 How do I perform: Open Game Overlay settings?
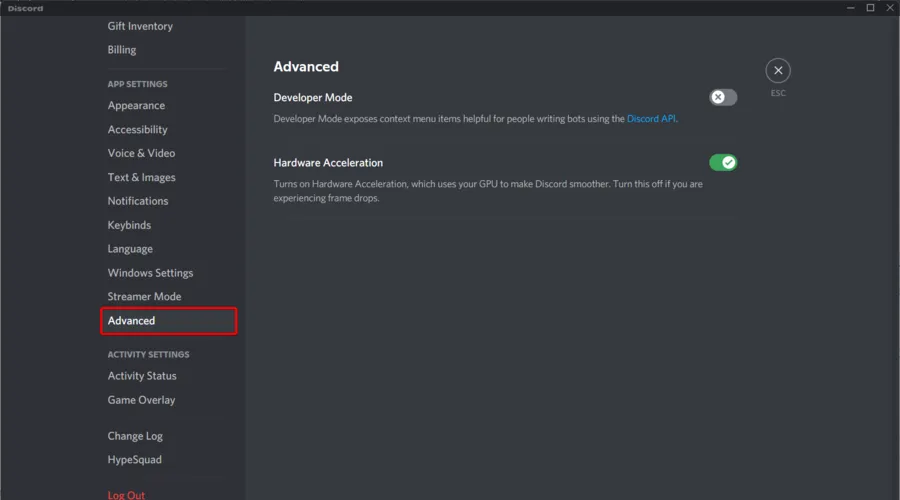(x=141, y=400)
